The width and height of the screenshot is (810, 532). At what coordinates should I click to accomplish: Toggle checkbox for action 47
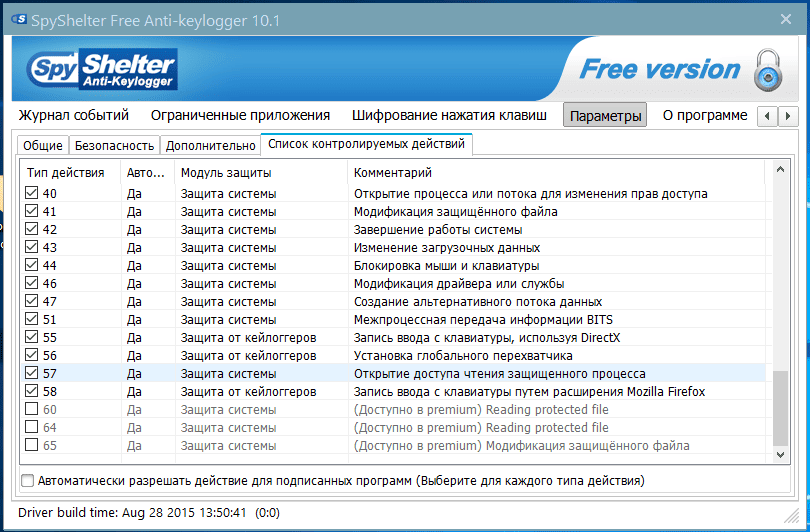pyautogui.click(x=32, y=301)
